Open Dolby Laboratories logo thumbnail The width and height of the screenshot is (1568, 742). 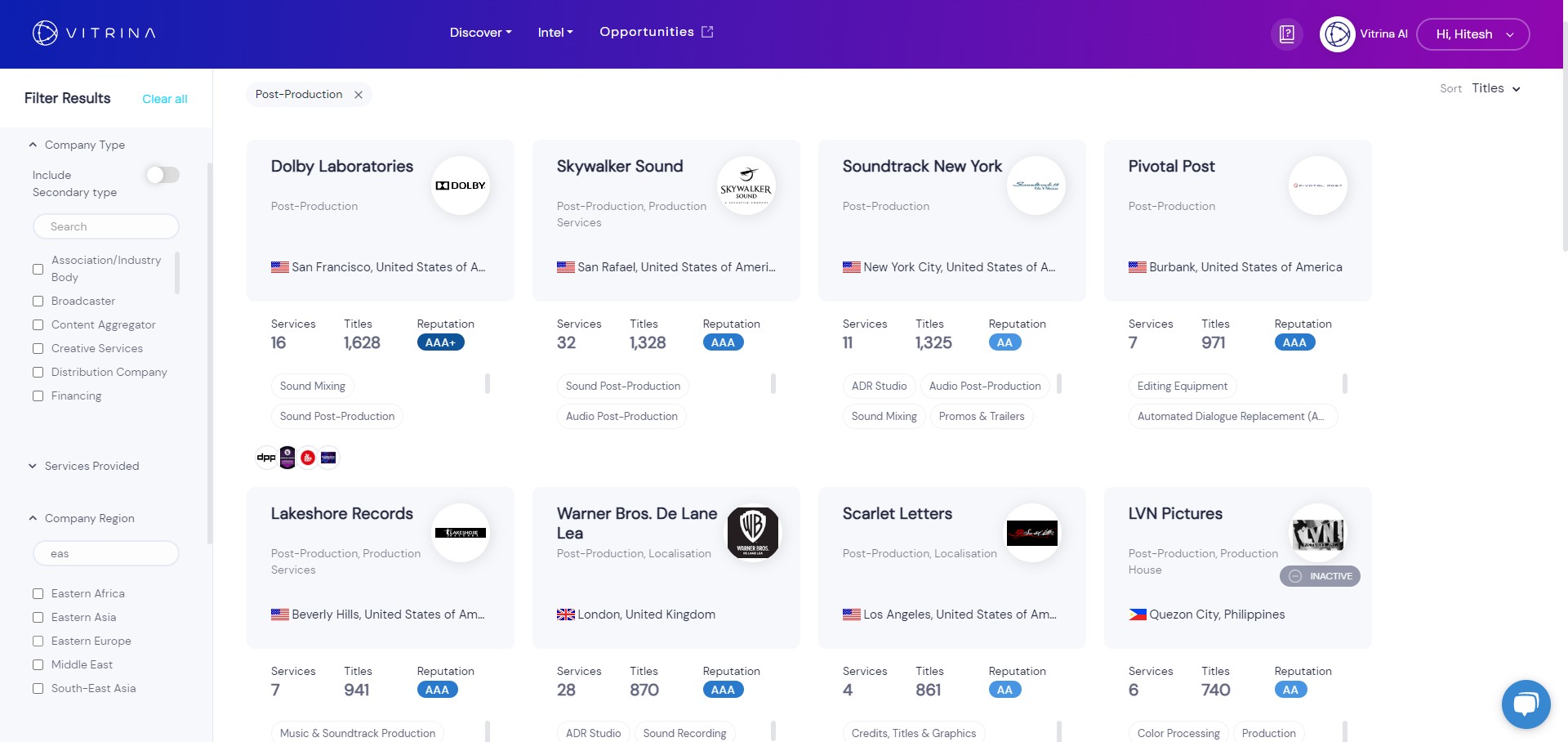461,185
